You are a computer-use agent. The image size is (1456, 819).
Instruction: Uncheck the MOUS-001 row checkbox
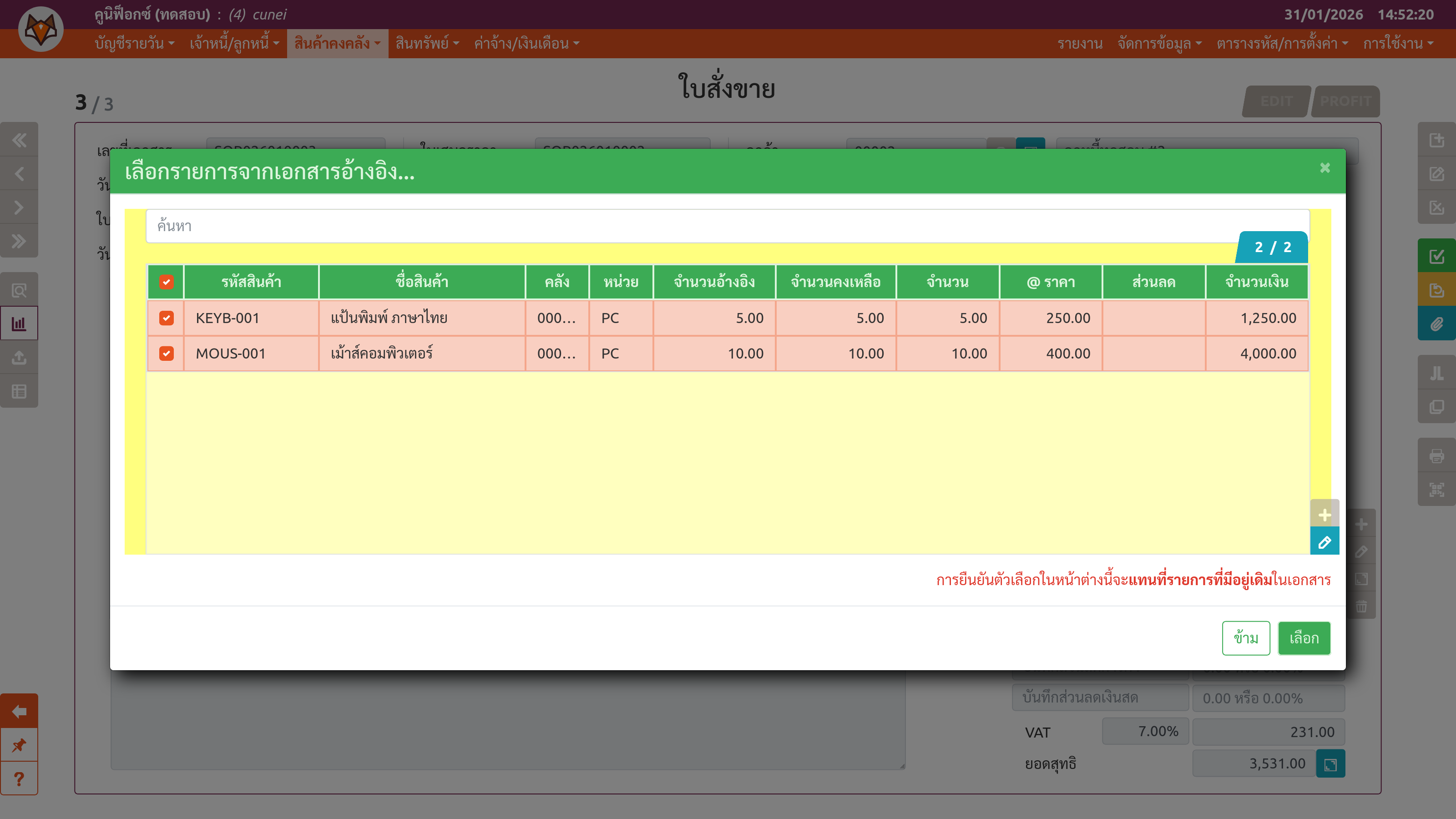click(166, 354)
